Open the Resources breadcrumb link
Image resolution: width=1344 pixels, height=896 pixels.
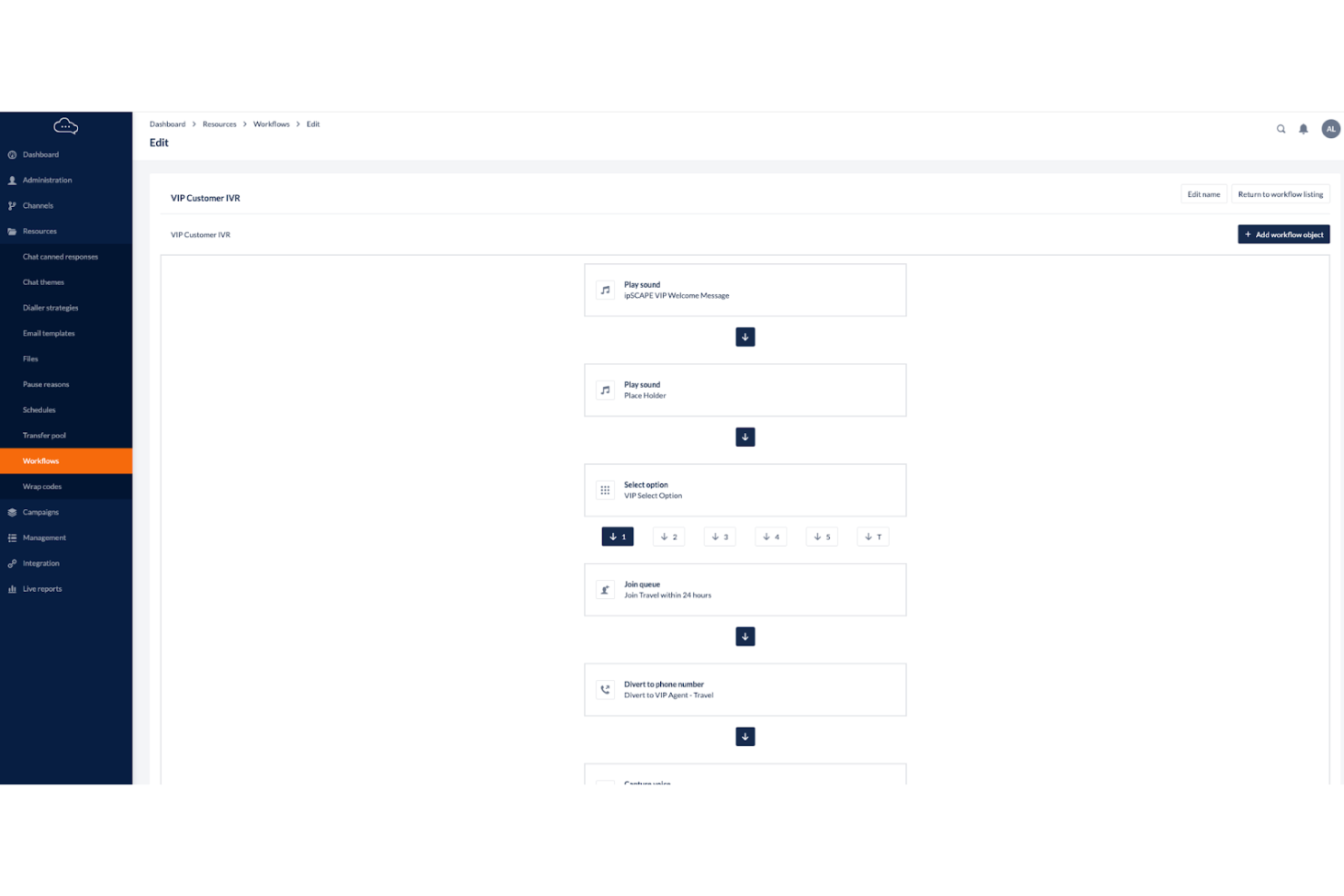coord(220,123)
